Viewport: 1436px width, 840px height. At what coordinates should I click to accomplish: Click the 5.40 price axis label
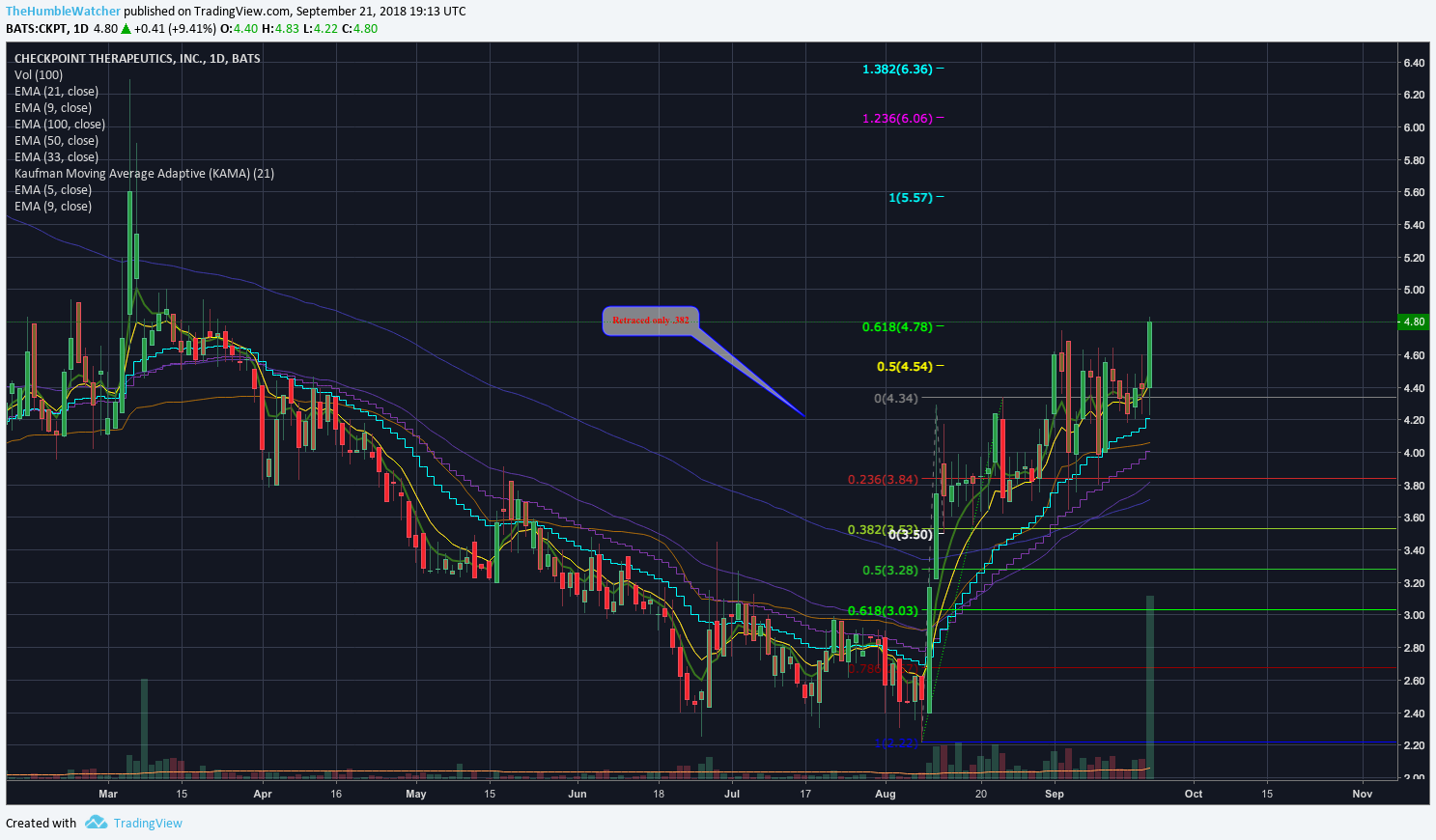(x=1414, y=226)
